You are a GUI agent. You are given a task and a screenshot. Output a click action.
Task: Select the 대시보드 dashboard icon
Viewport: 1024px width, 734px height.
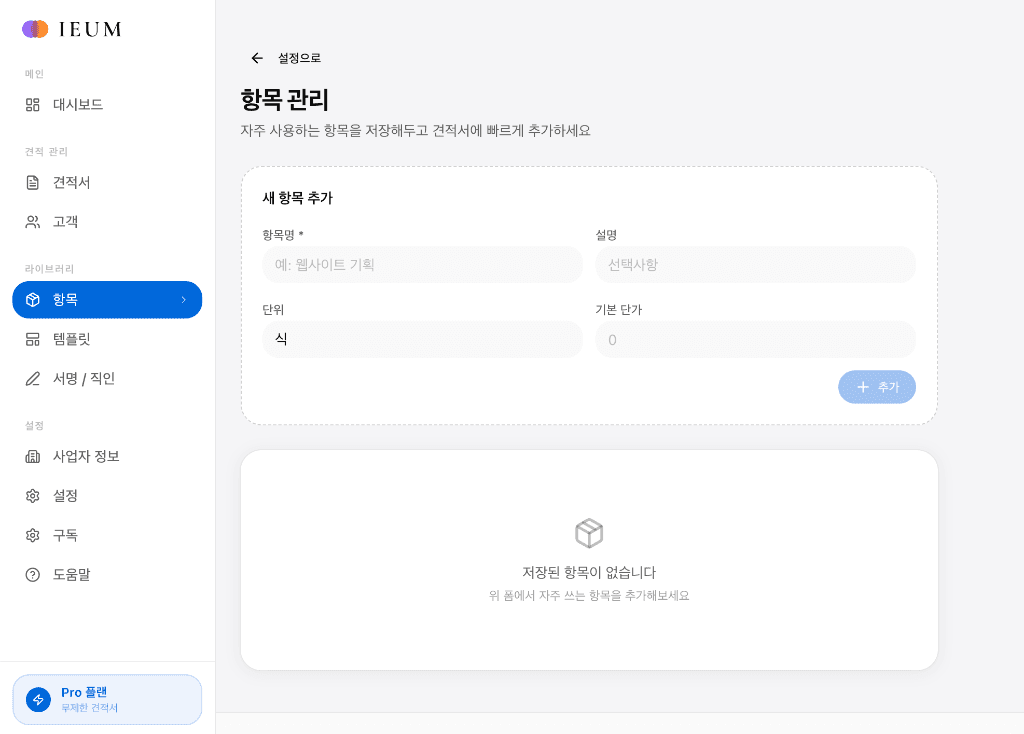(34, 104)
